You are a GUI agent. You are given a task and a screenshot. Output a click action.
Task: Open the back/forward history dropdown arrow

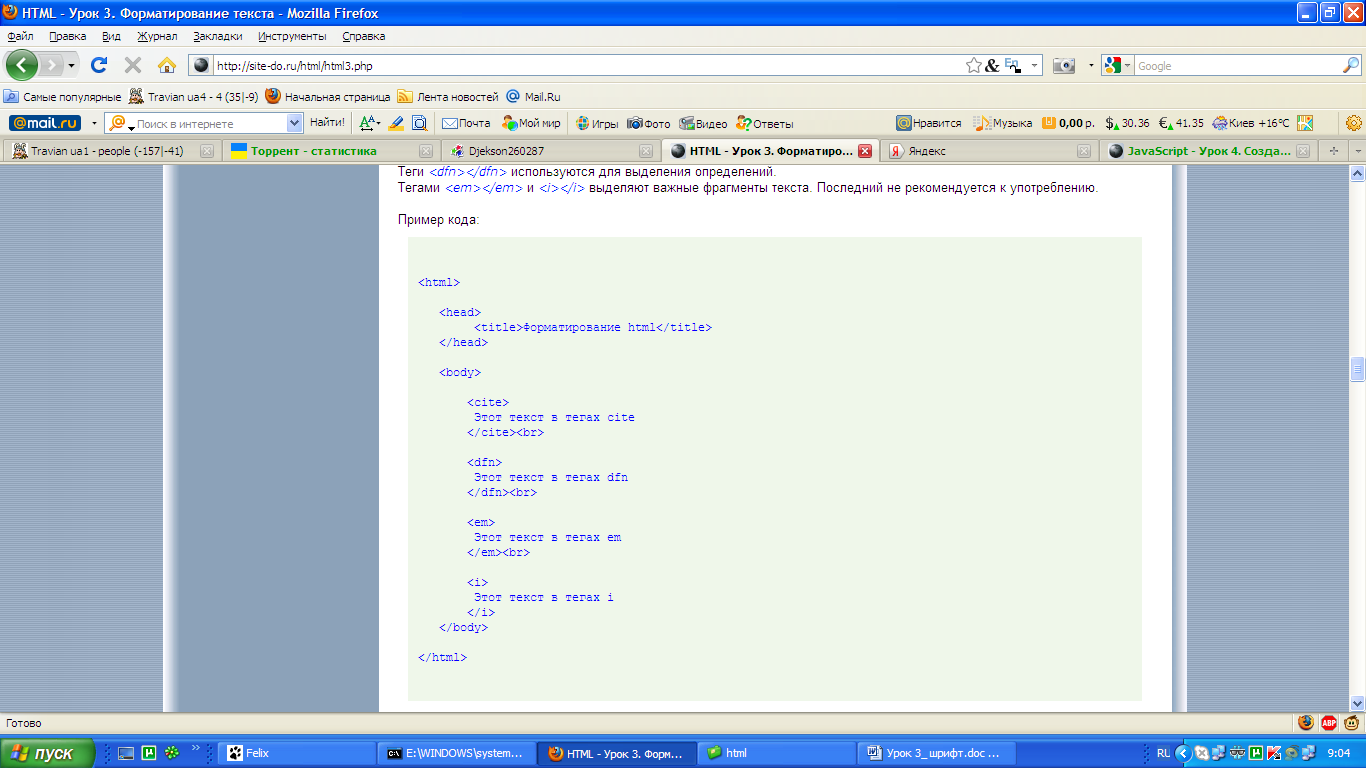click(x=71, y=65)
